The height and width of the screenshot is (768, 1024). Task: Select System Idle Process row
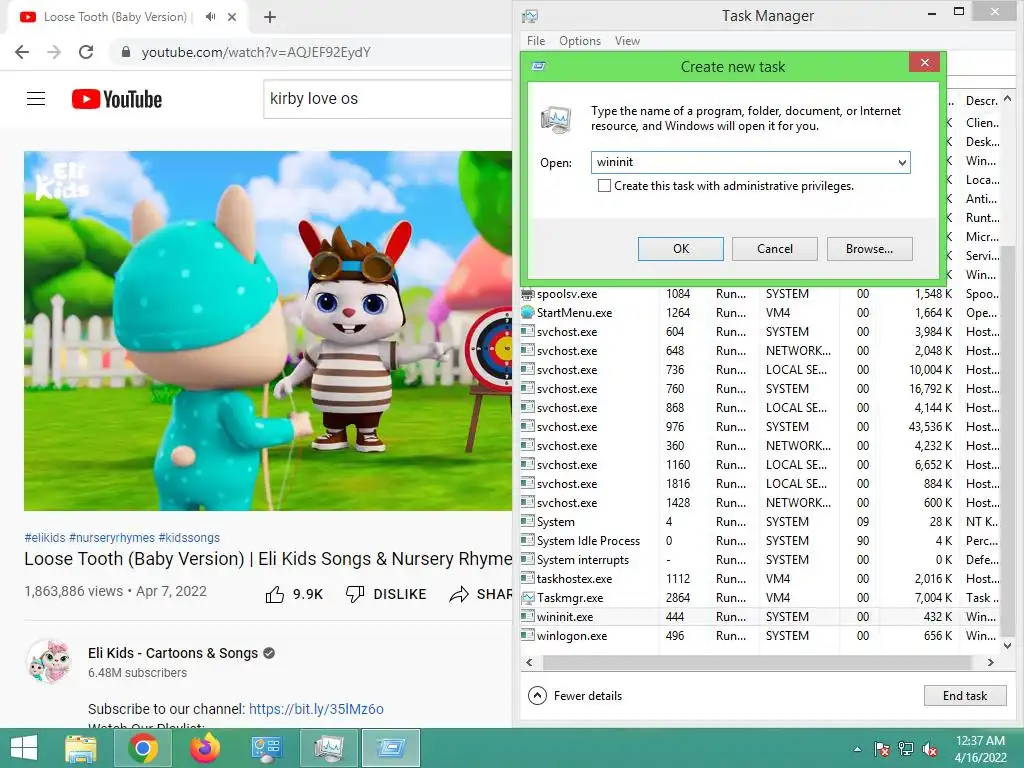(760, 541)
